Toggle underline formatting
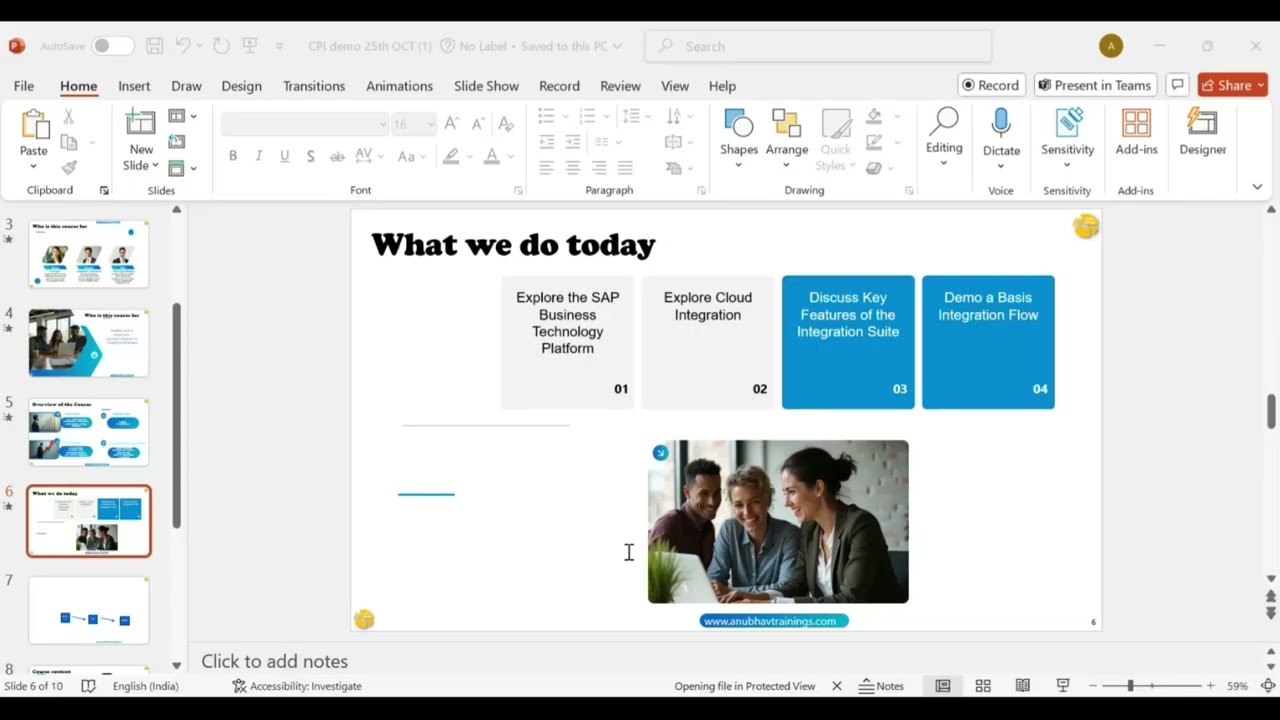The height and width of the screenshot is (720, 1280). (285, 156)
